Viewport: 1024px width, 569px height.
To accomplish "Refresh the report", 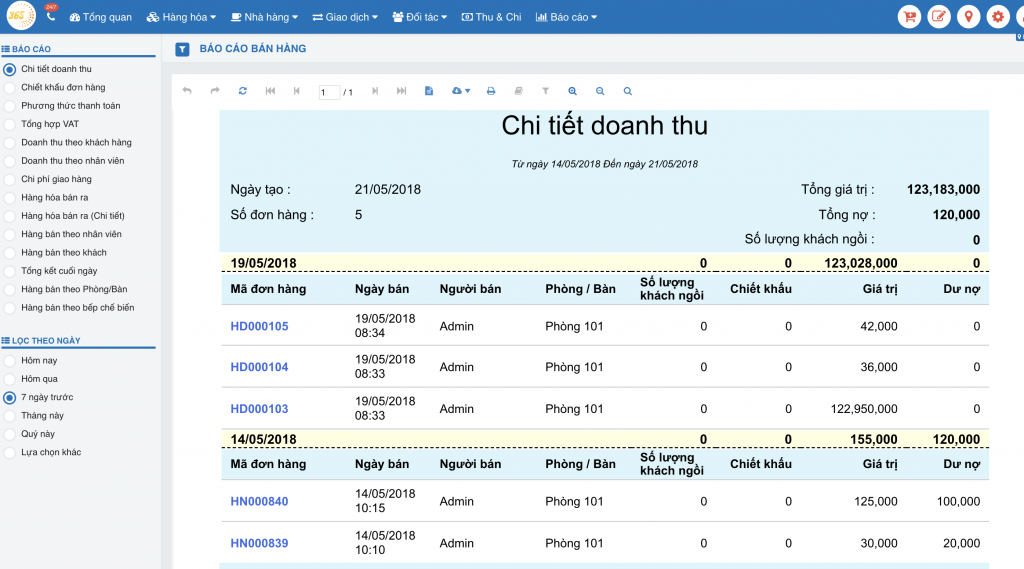I will [x=243, y=91].
